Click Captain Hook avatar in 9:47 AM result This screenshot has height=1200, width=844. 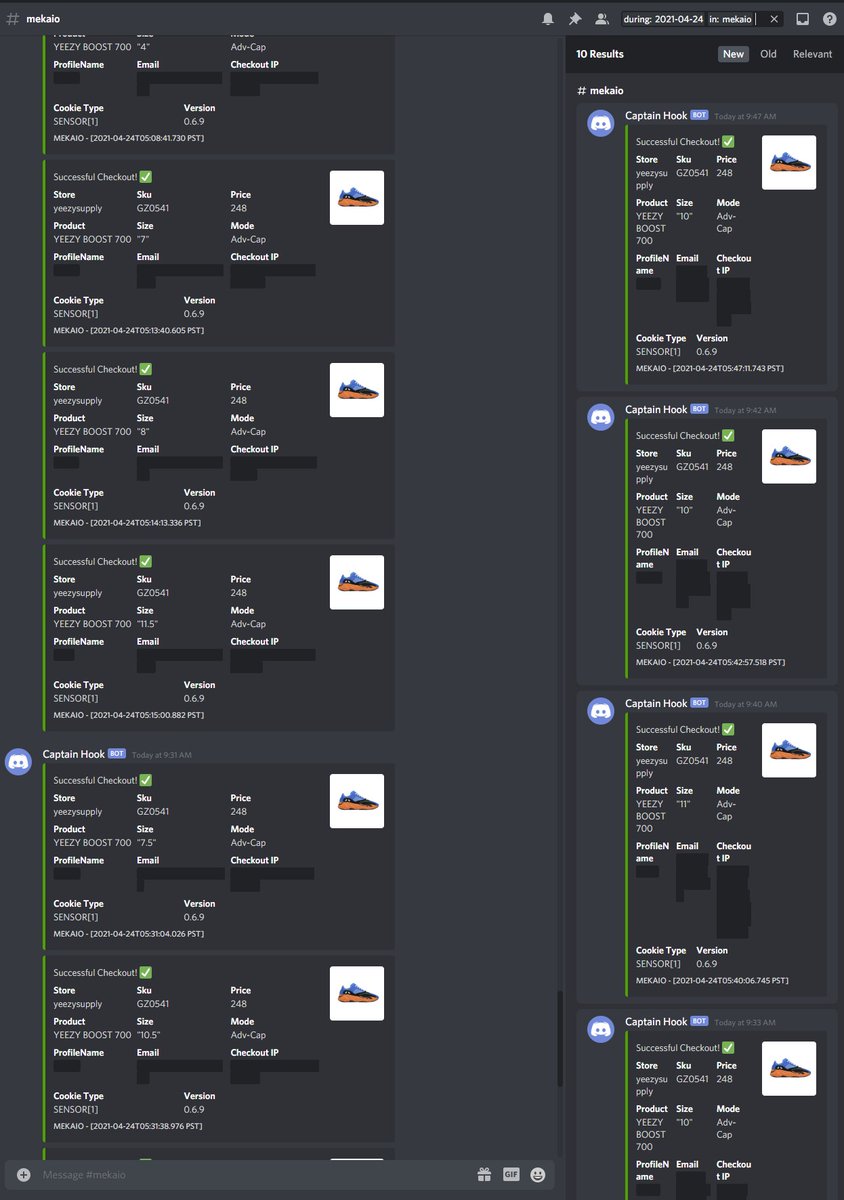[x=601, y=124]
